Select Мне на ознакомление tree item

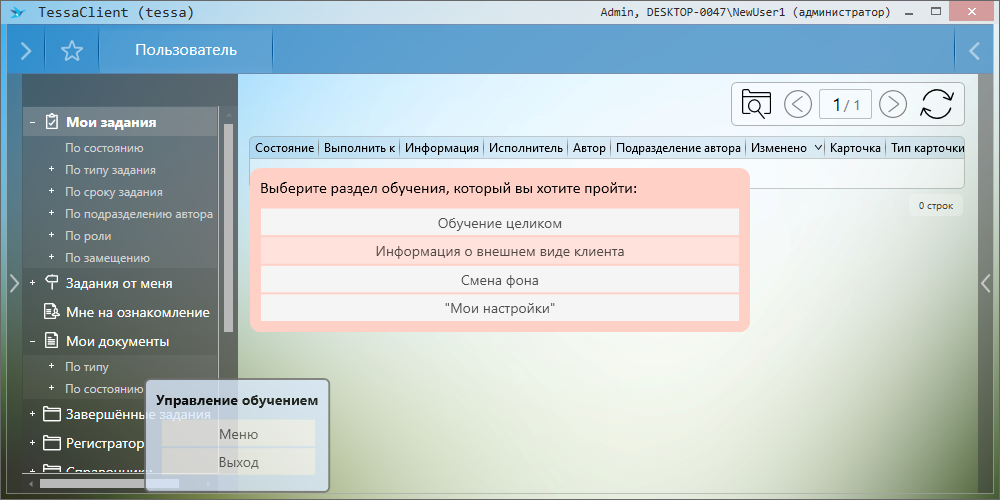137,312
